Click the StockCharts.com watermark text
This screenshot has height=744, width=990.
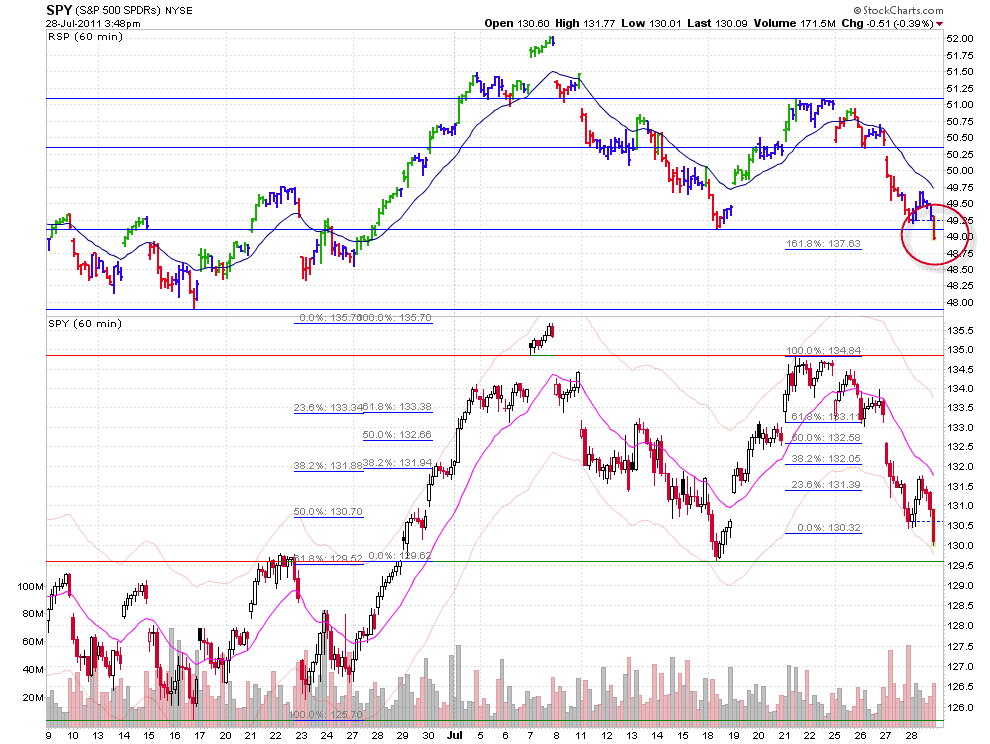click(898, 10)
